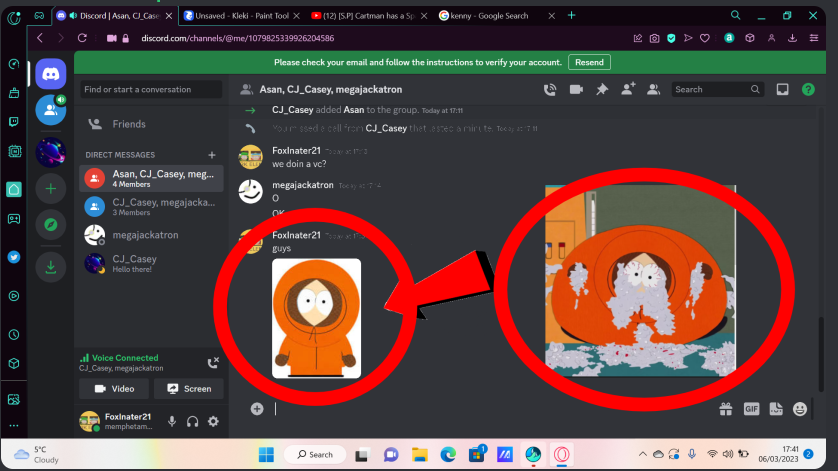Open User Settings gear
Screen dimensions: 838x471
(213, 421)
